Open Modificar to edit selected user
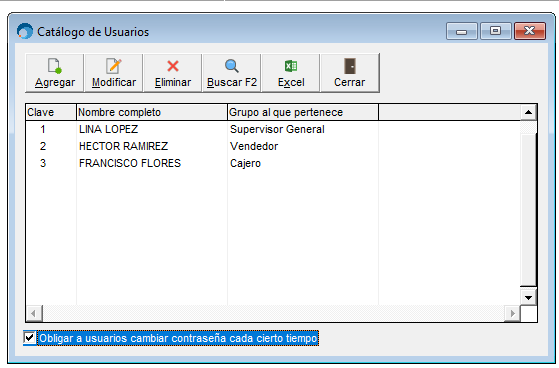The width and height of the screenshot is (559, 368). pos(114,73)
